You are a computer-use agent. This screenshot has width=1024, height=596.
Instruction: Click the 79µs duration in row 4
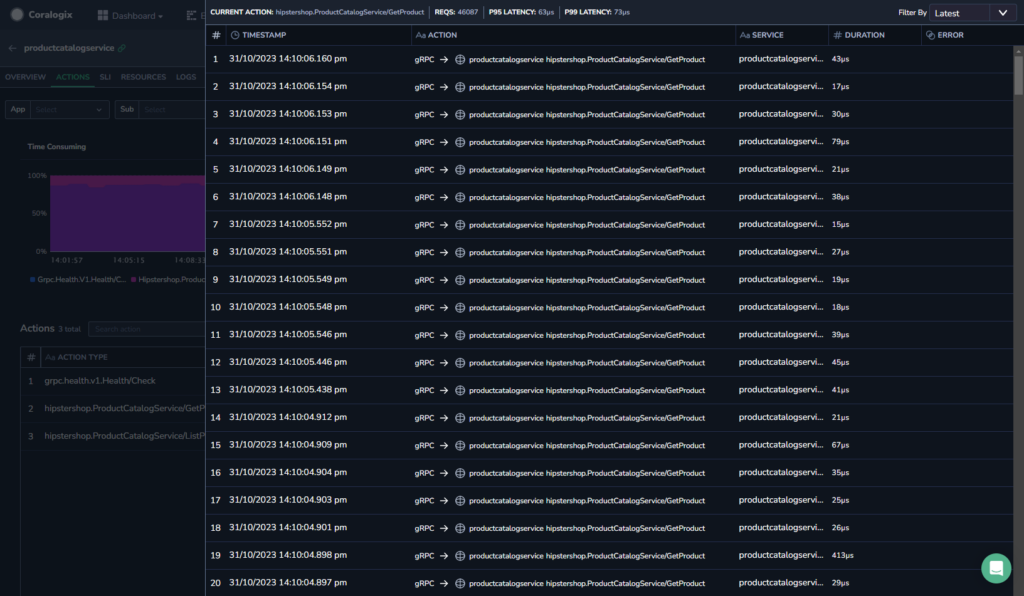[840, 142]
